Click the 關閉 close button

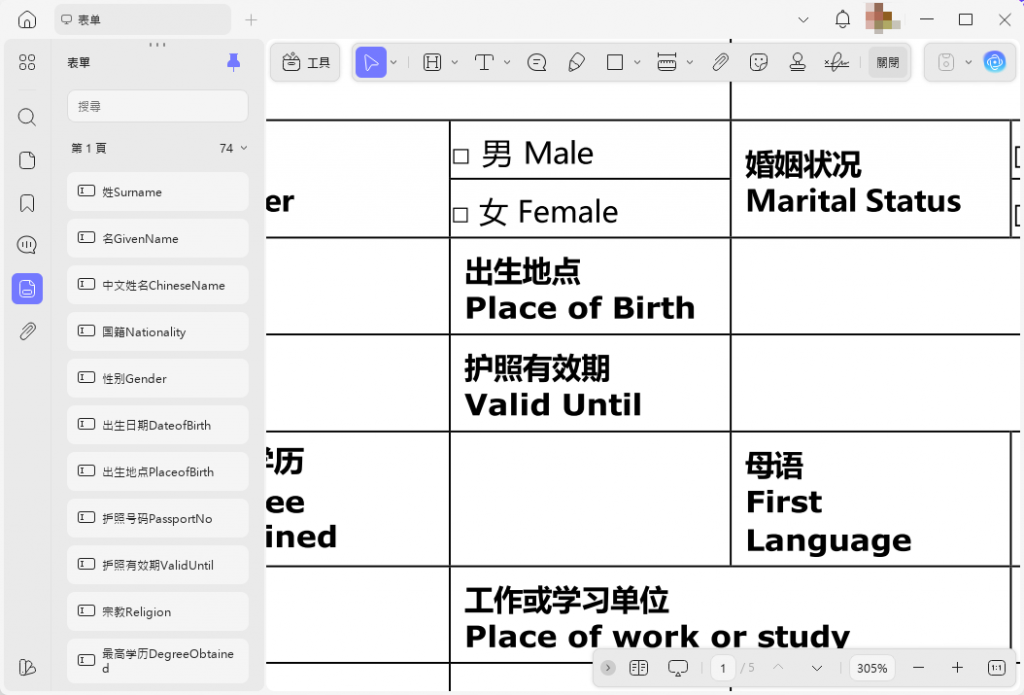[888, 61]
